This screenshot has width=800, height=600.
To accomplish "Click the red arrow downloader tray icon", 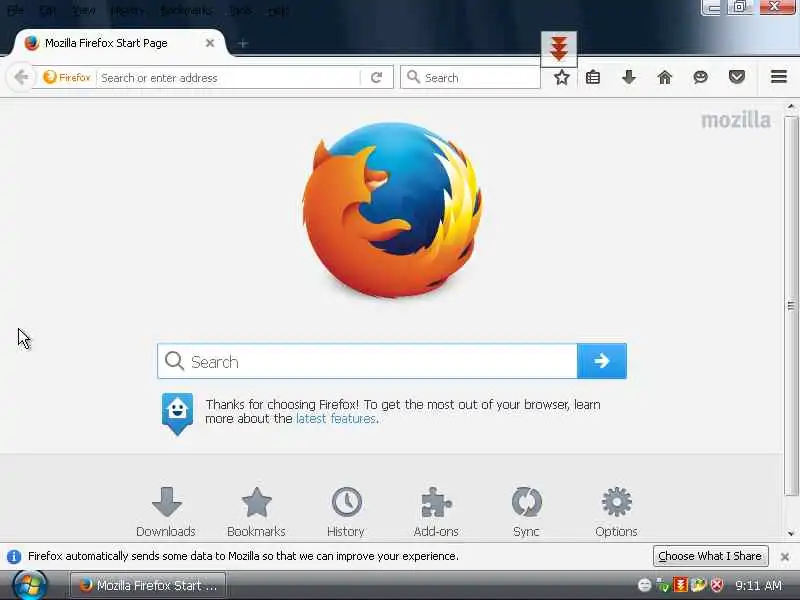I will (681, 585).
